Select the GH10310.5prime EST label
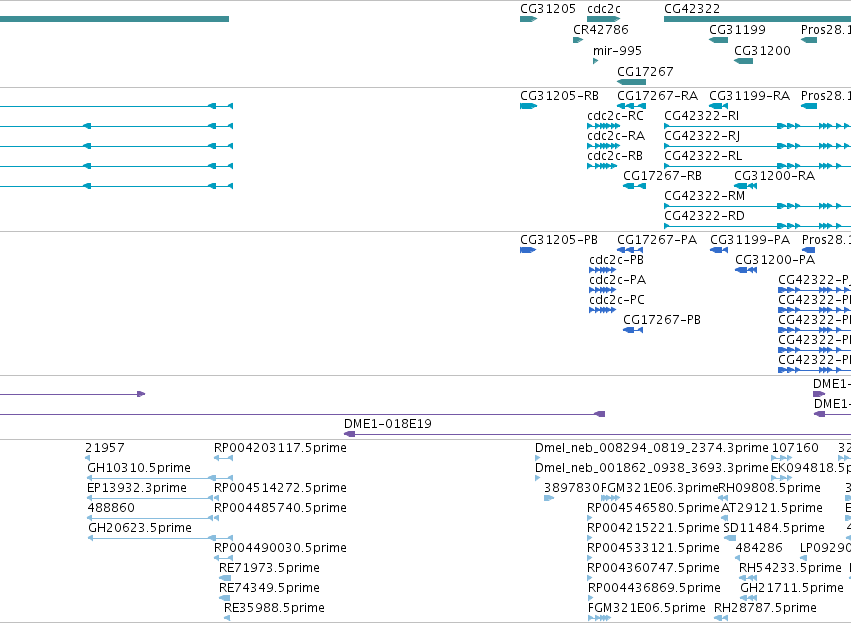Image resolution: width=851 pixels, height=623 pixels. point(139,468)
